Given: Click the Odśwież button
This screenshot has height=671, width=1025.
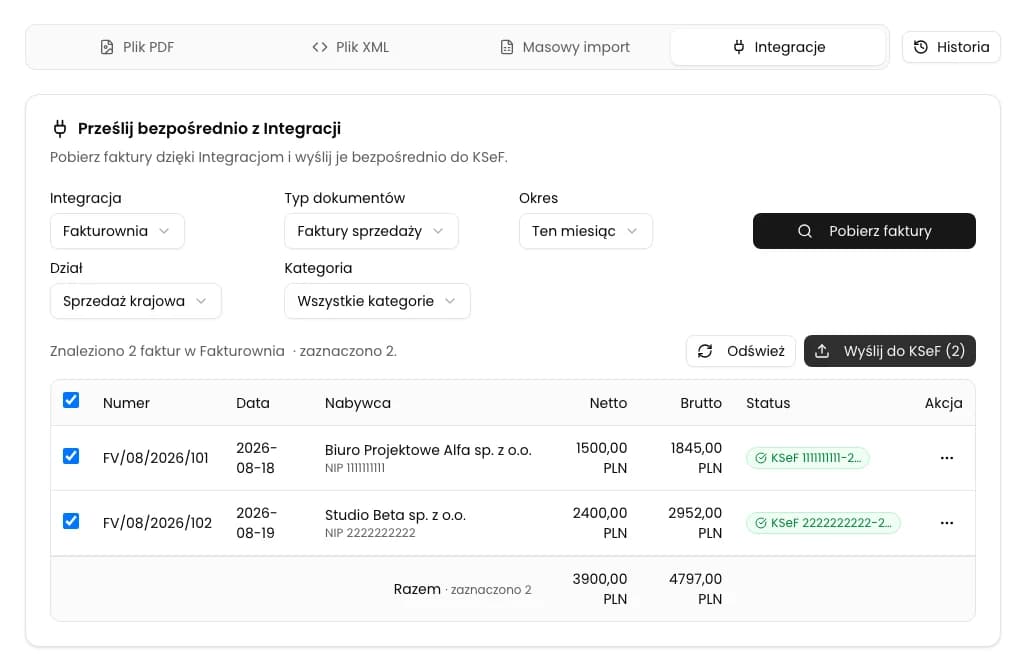Looking at the screenshot, I should point(740,351).
